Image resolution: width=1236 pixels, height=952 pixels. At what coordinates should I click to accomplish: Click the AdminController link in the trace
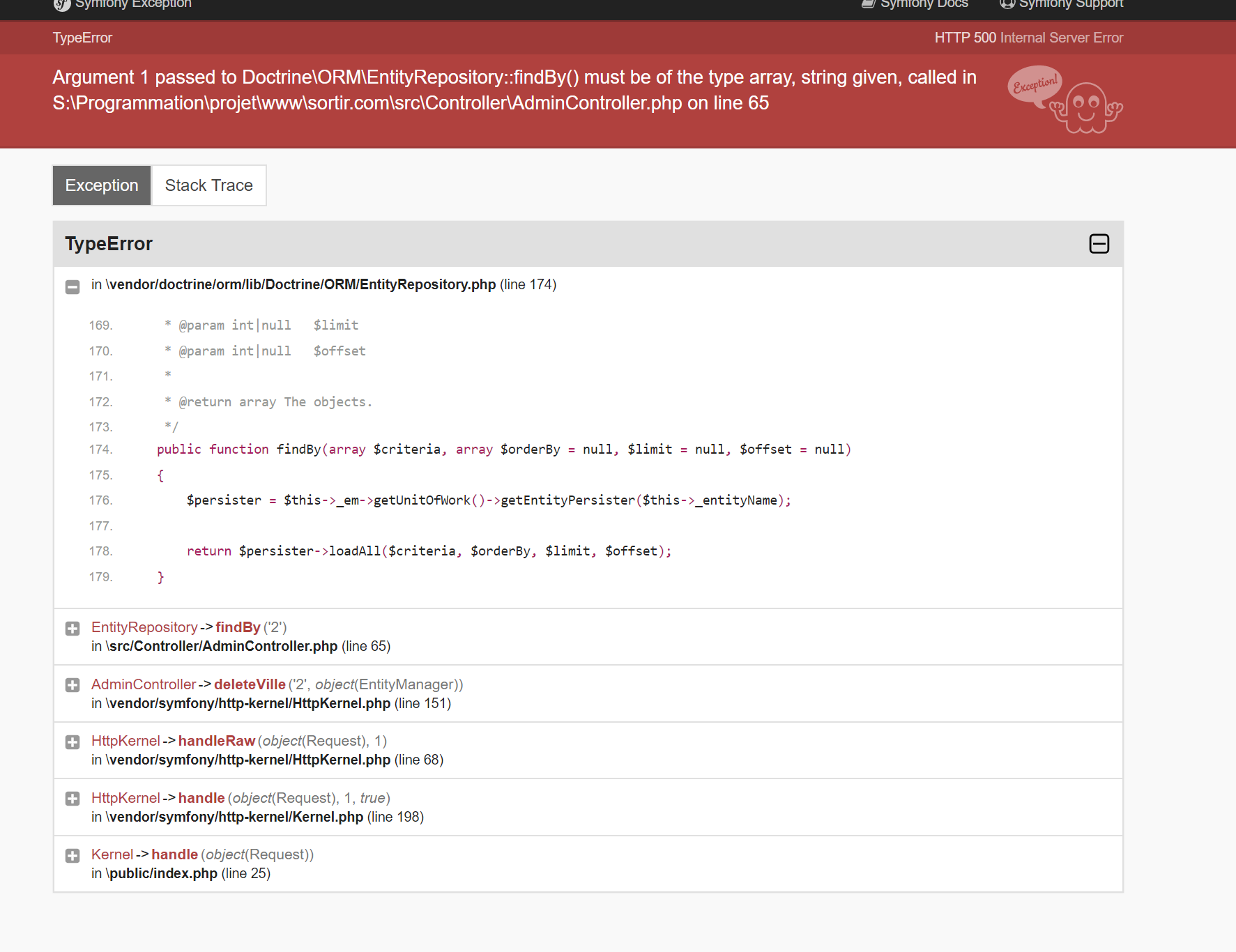coord(144,684)
